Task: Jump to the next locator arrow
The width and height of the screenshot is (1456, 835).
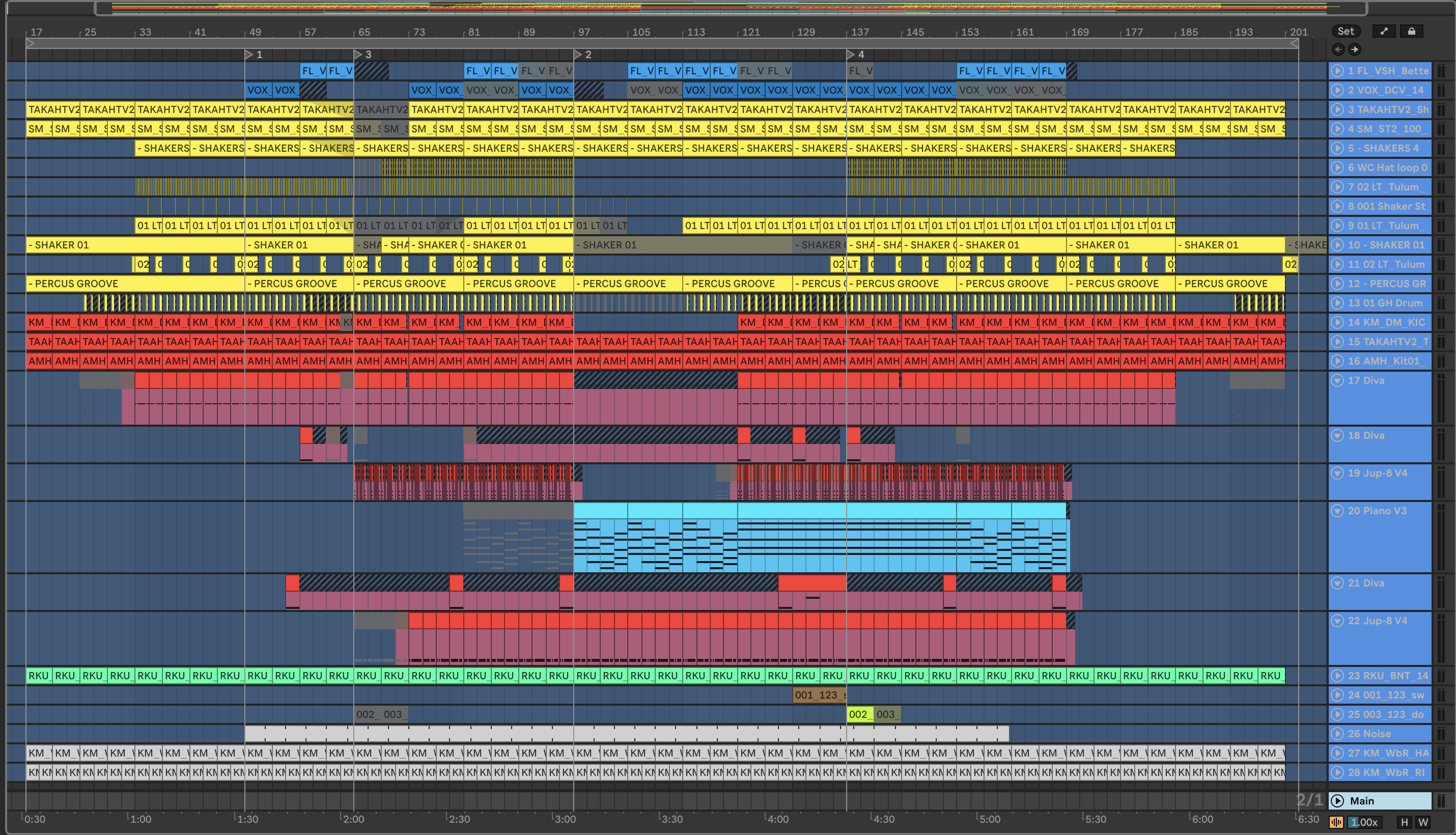Action: pyautogui.click(x=1355, y=49)
